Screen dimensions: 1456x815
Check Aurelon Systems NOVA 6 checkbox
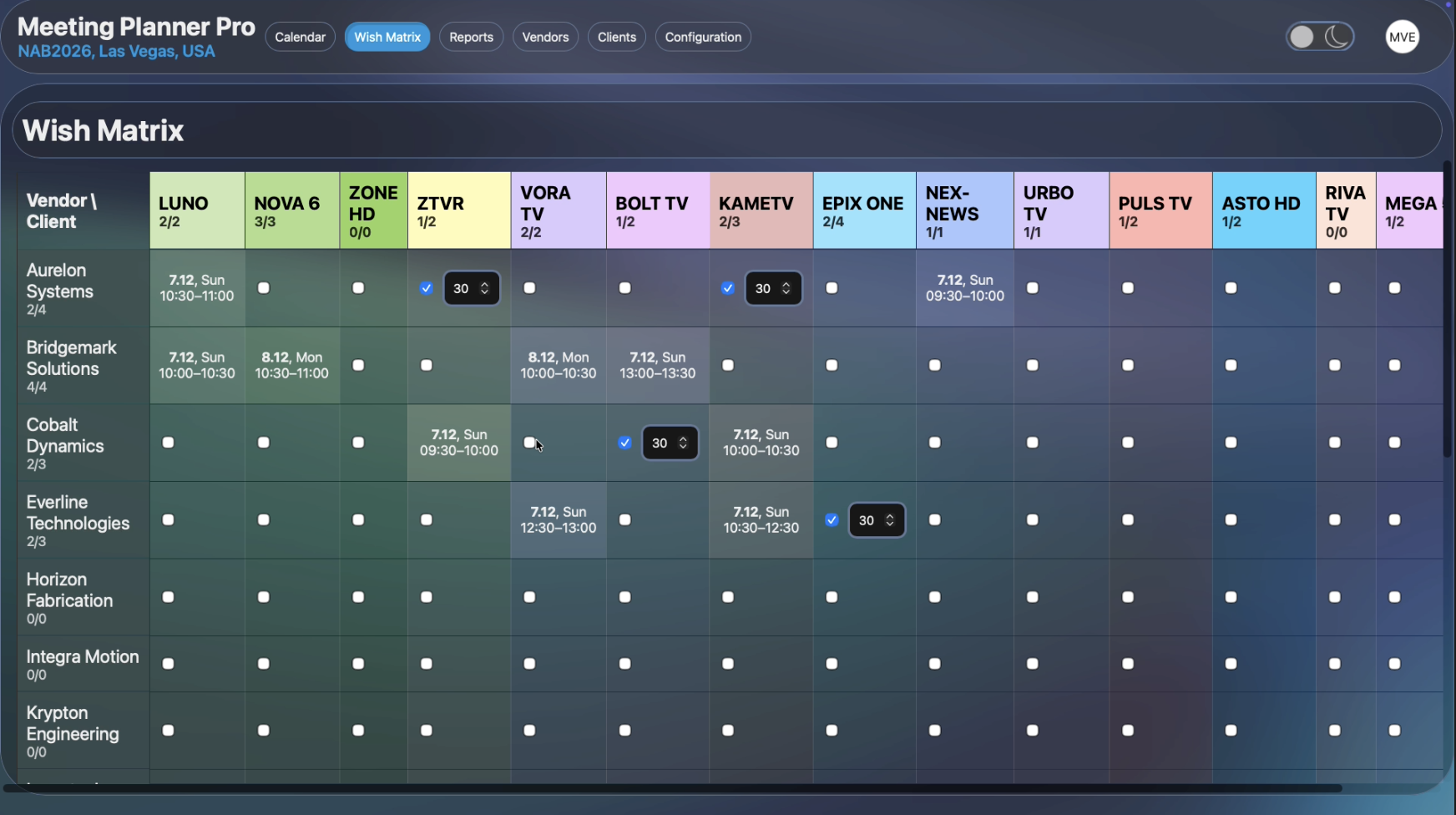click(264, 288)
